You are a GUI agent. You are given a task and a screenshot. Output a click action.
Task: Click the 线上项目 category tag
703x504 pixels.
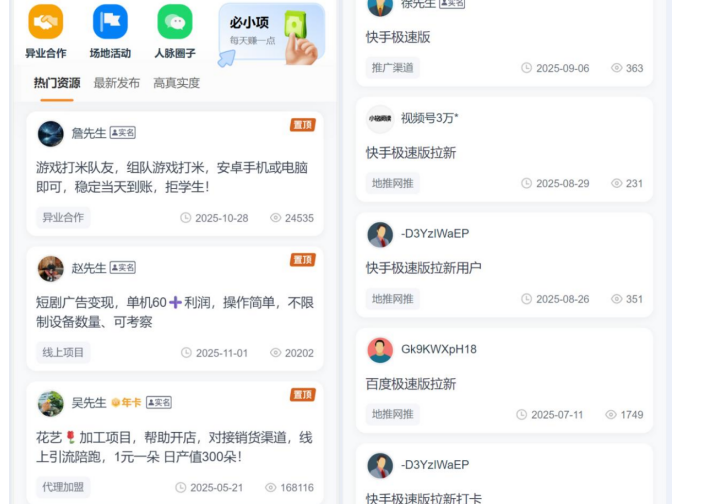pyautogui.click(x=63, y=352)
